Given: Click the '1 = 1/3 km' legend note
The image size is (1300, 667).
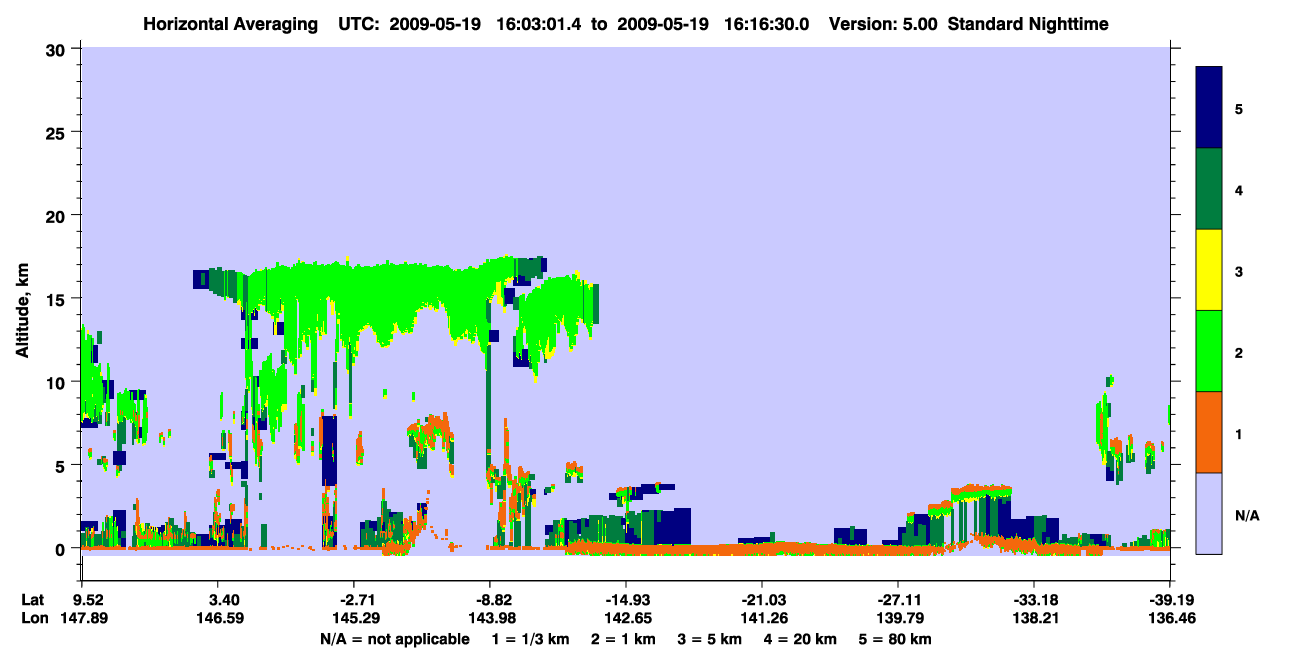Looking at the screenshot, I should coord(531,639).
